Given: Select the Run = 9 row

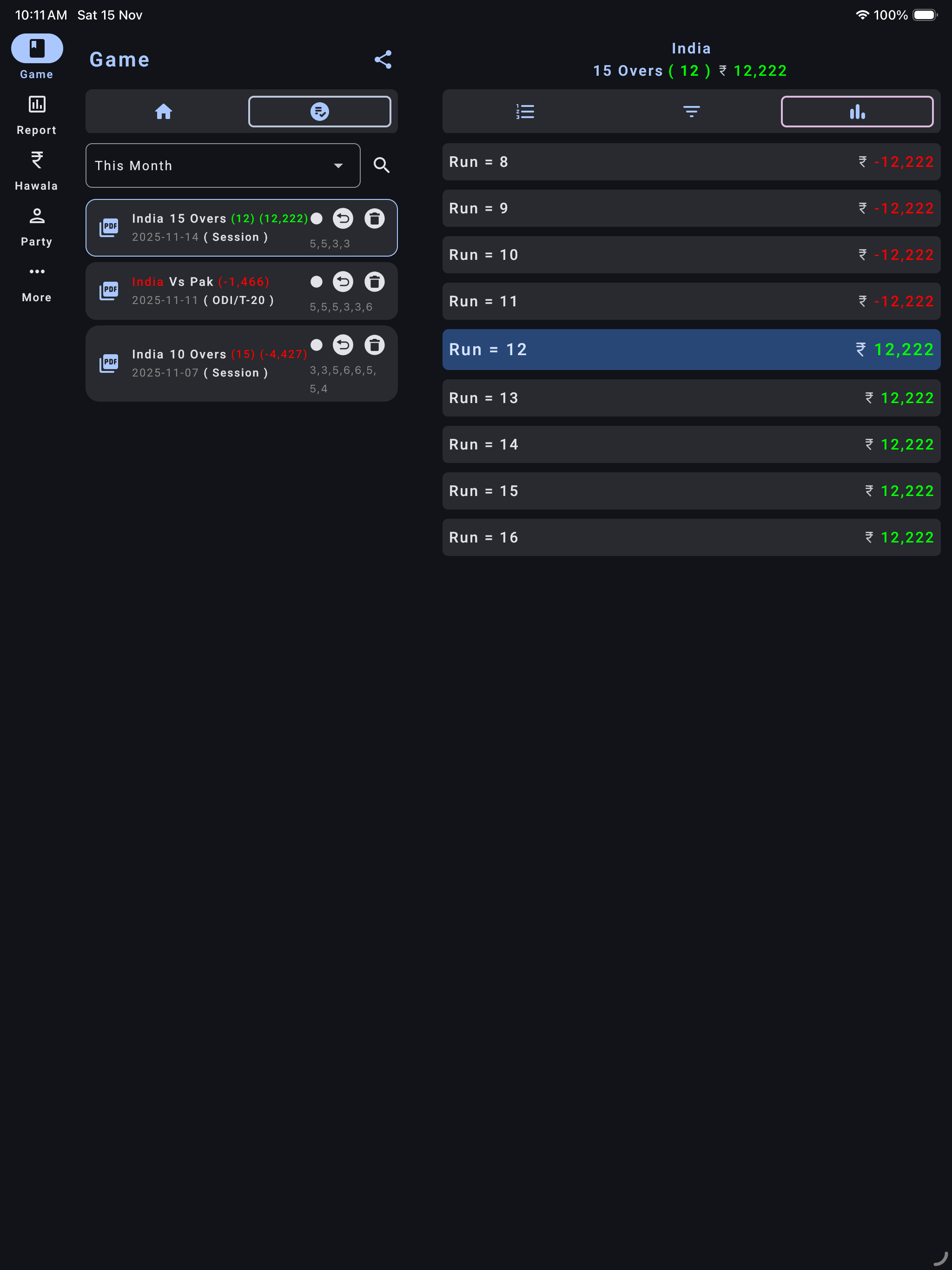Looking at the screenshot, I should click(x=691, y=208).
